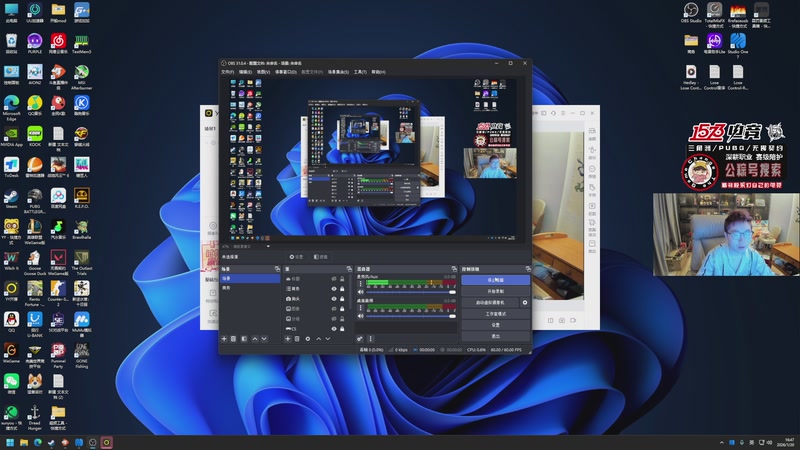The height and width of the screenshot is (450, 800).
Task: Click the 退出 exit button in Controls
Action: [x=495, y=336]
